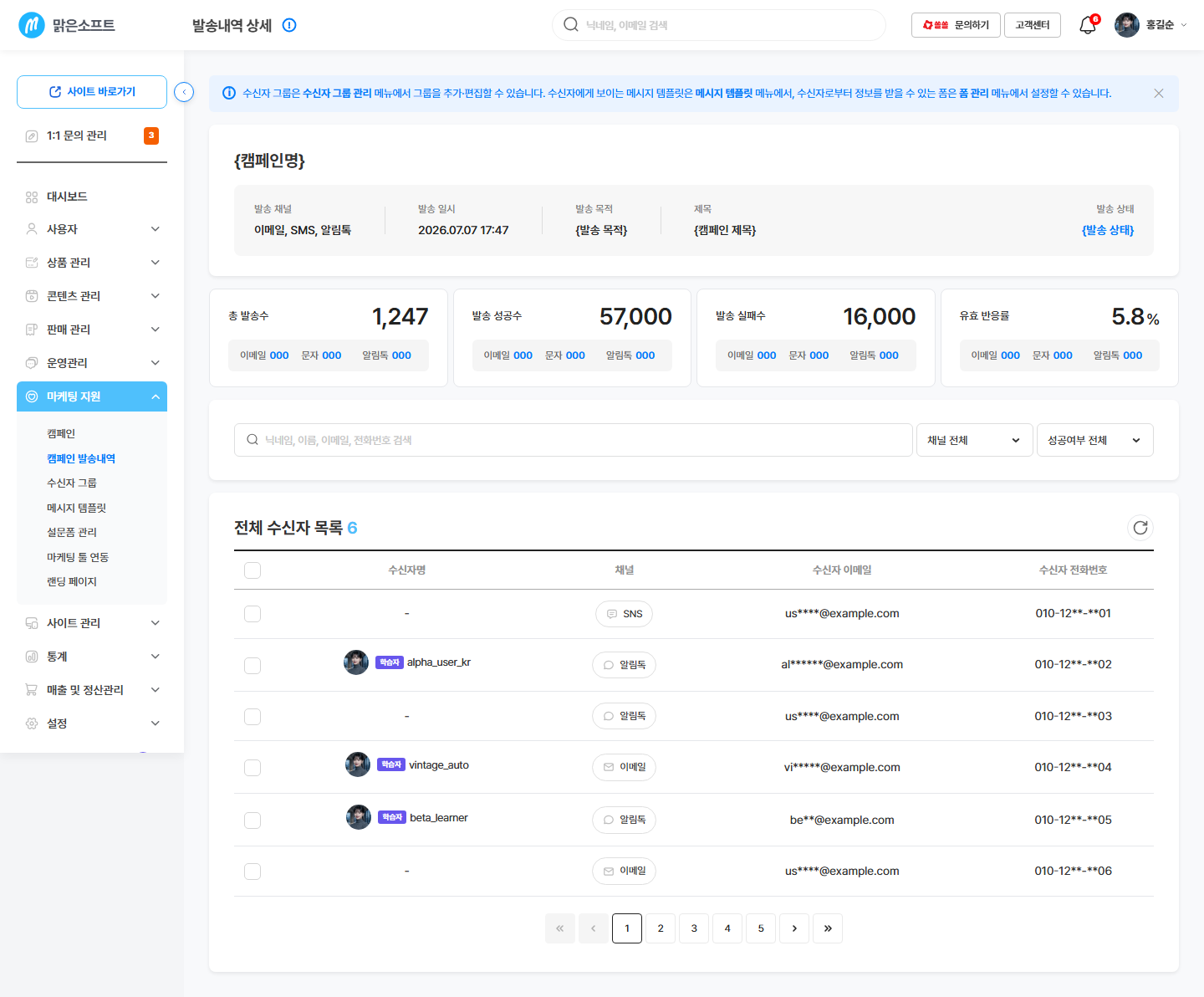Click the 고객센터 button

coord(1033,25)
